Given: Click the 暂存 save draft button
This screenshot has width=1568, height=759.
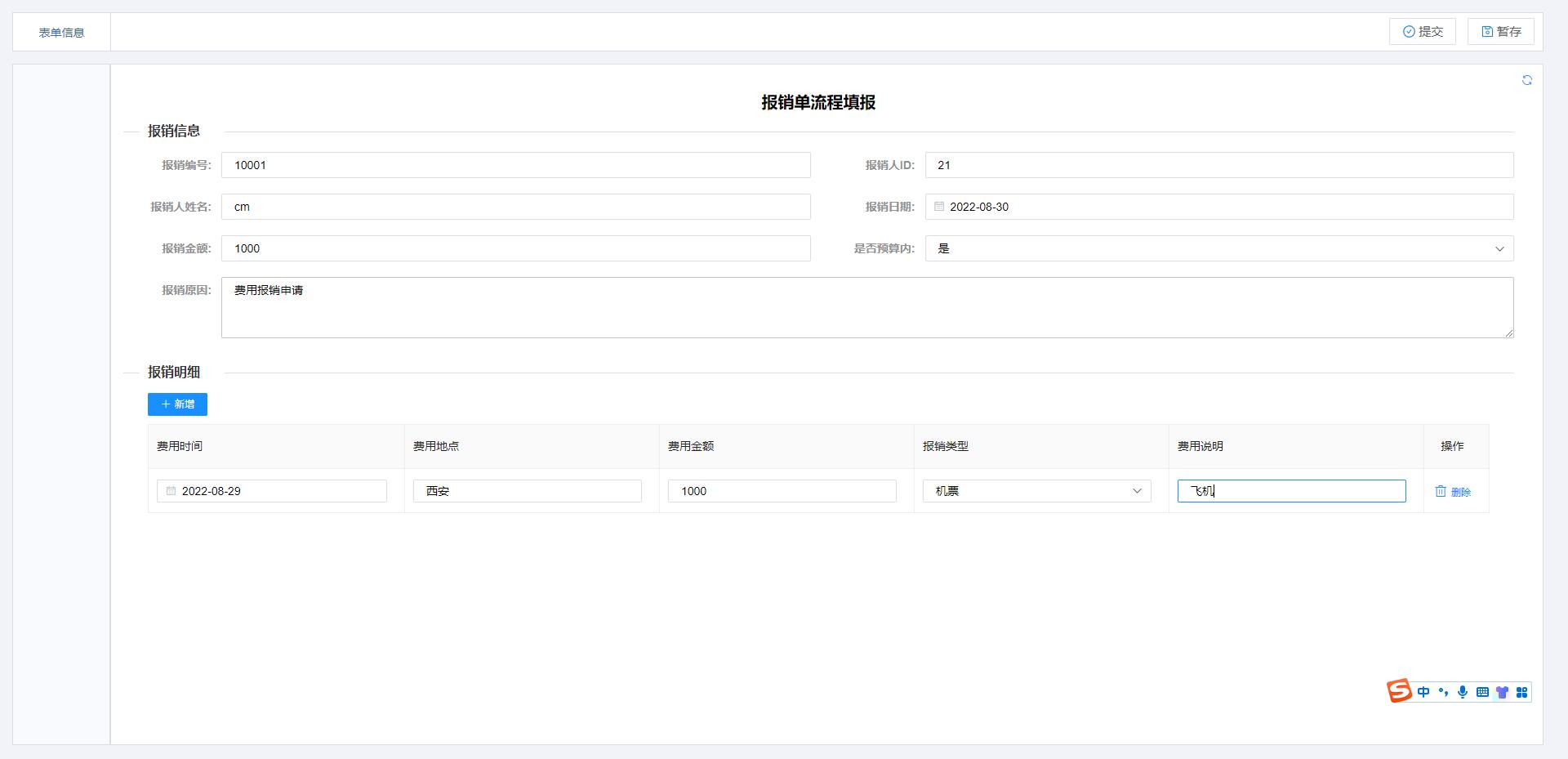Looking at the screenshot, I should click(x=1500, y=32).
